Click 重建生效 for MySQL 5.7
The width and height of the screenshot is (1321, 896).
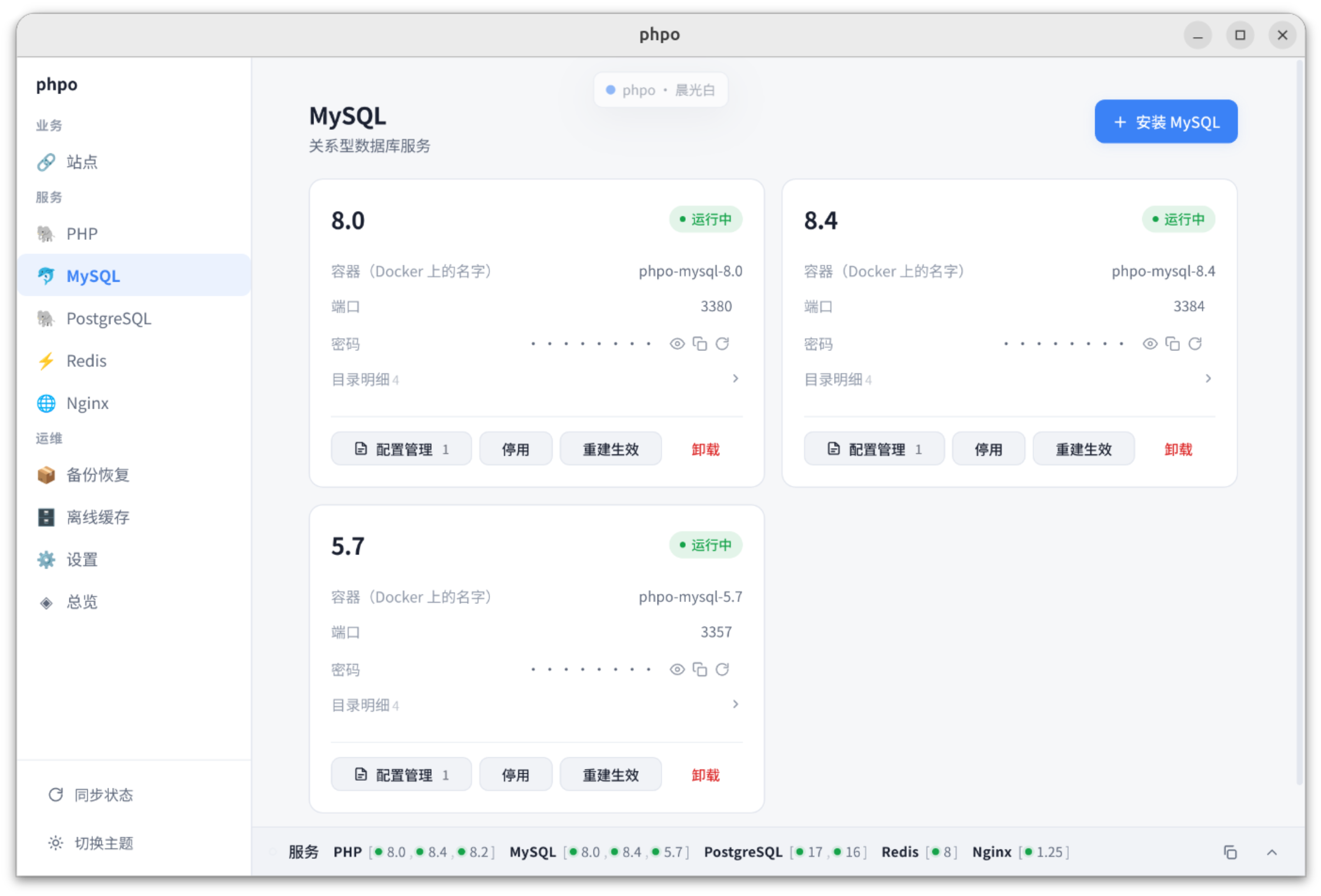pyautogui.click(x=611, y=775)
